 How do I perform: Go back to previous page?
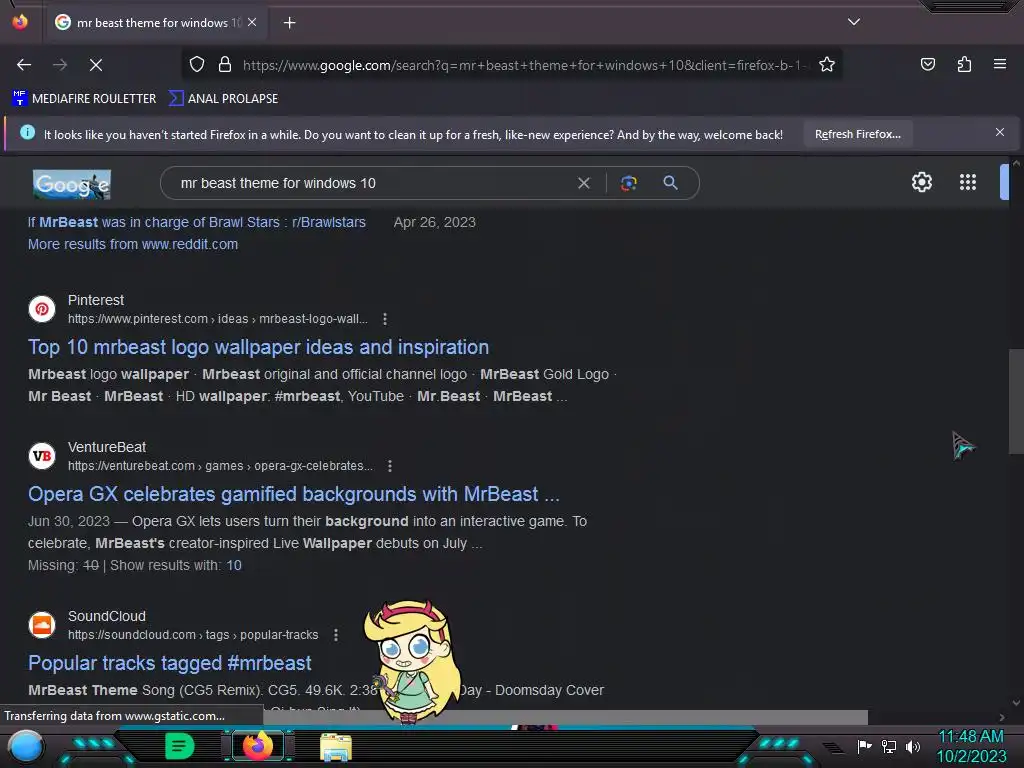(24, 65)
